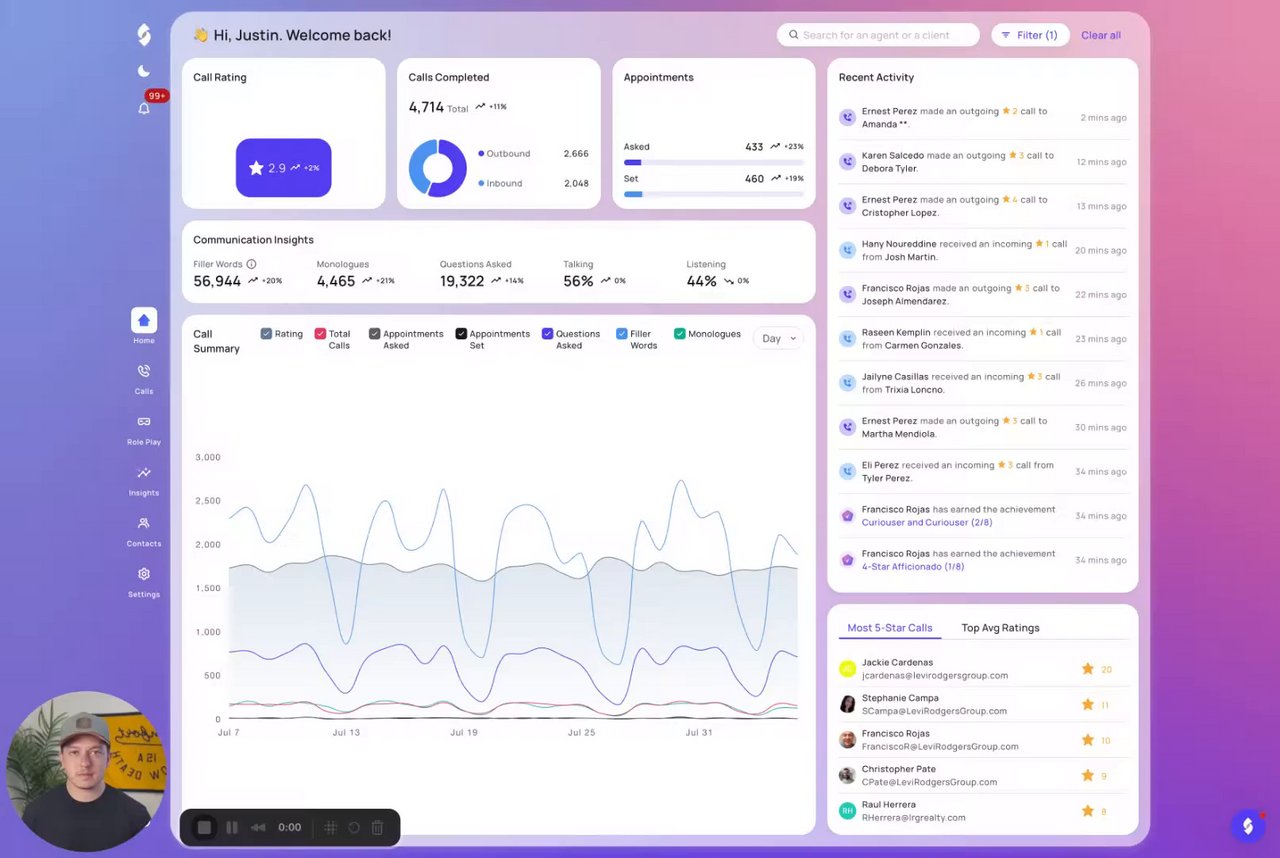Go to Calls in the sidebar
This screenshot has height=858, width=1280.
coord(144,371)
